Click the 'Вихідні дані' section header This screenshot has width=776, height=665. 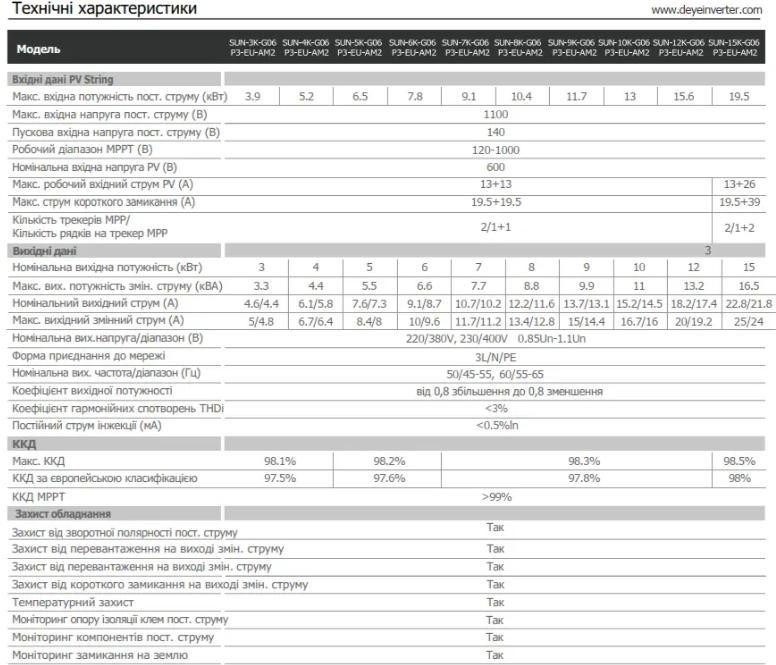tap(44, 251)
